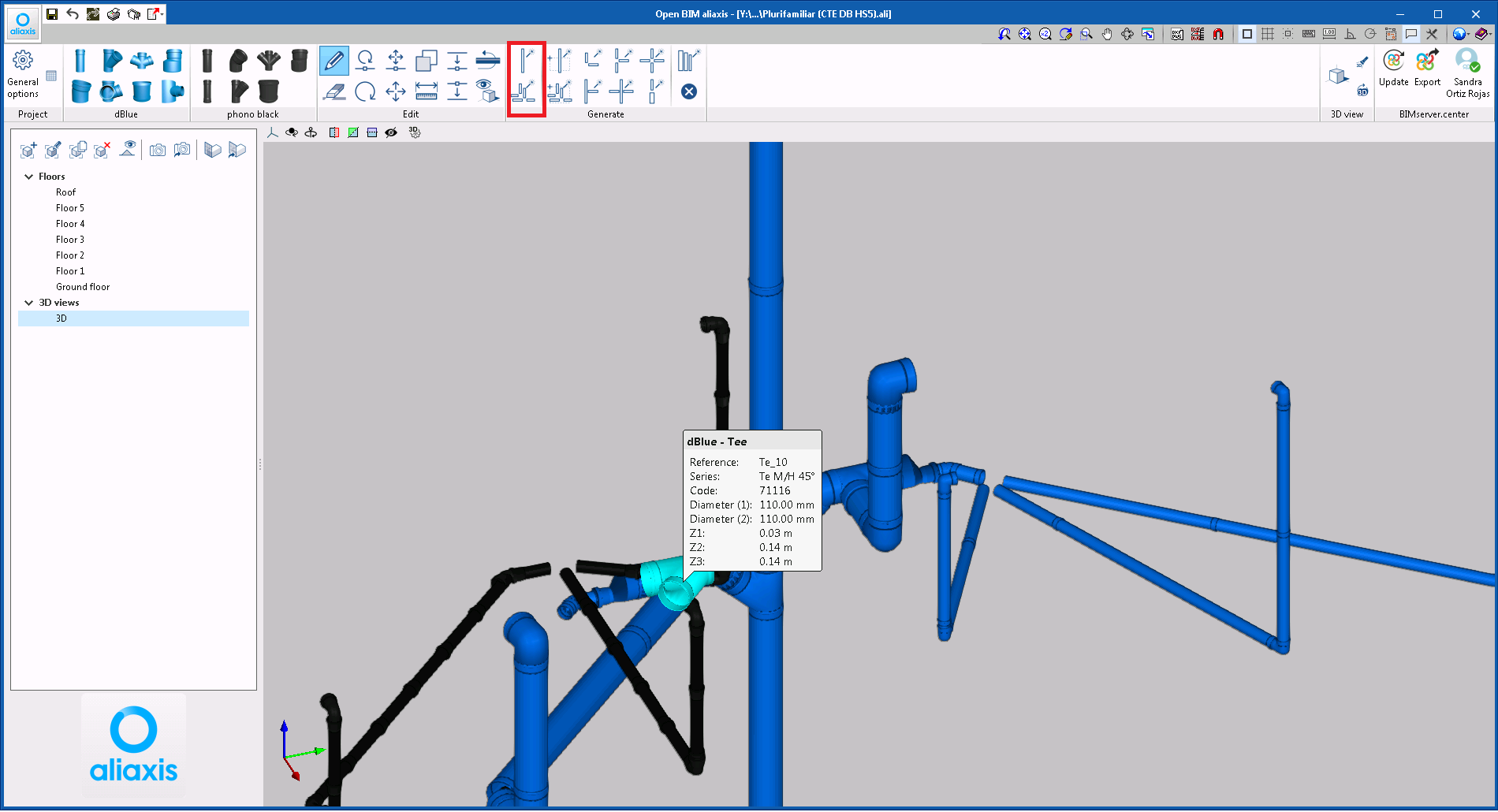Open the help book dropdown

tap(1482, 34)
